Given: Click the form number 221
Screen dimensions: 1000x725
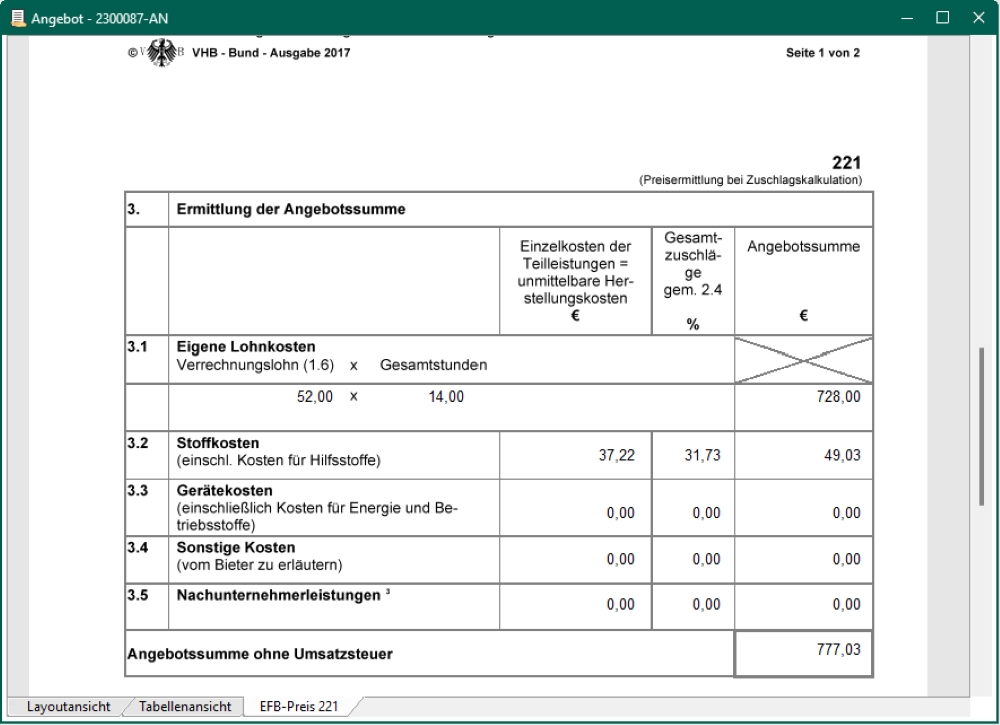Looking at the screenshot, I should pos(846,163).
